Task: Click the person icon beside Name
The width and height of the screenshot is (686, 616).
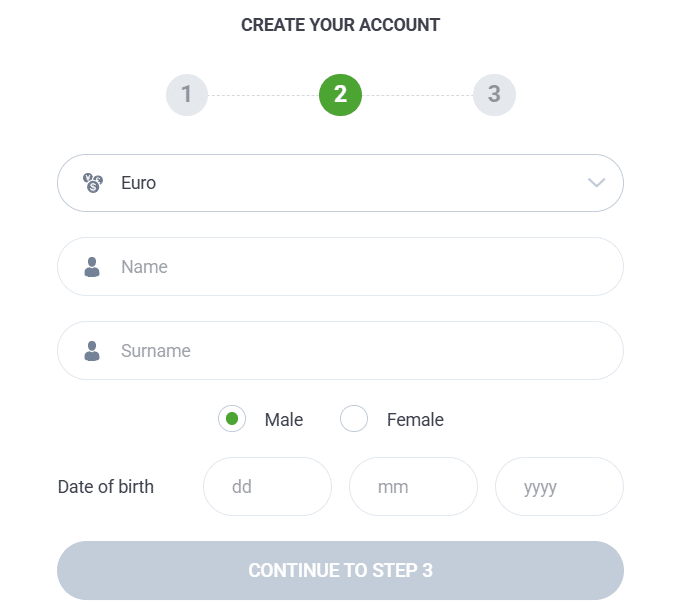Action: [93, 267]
